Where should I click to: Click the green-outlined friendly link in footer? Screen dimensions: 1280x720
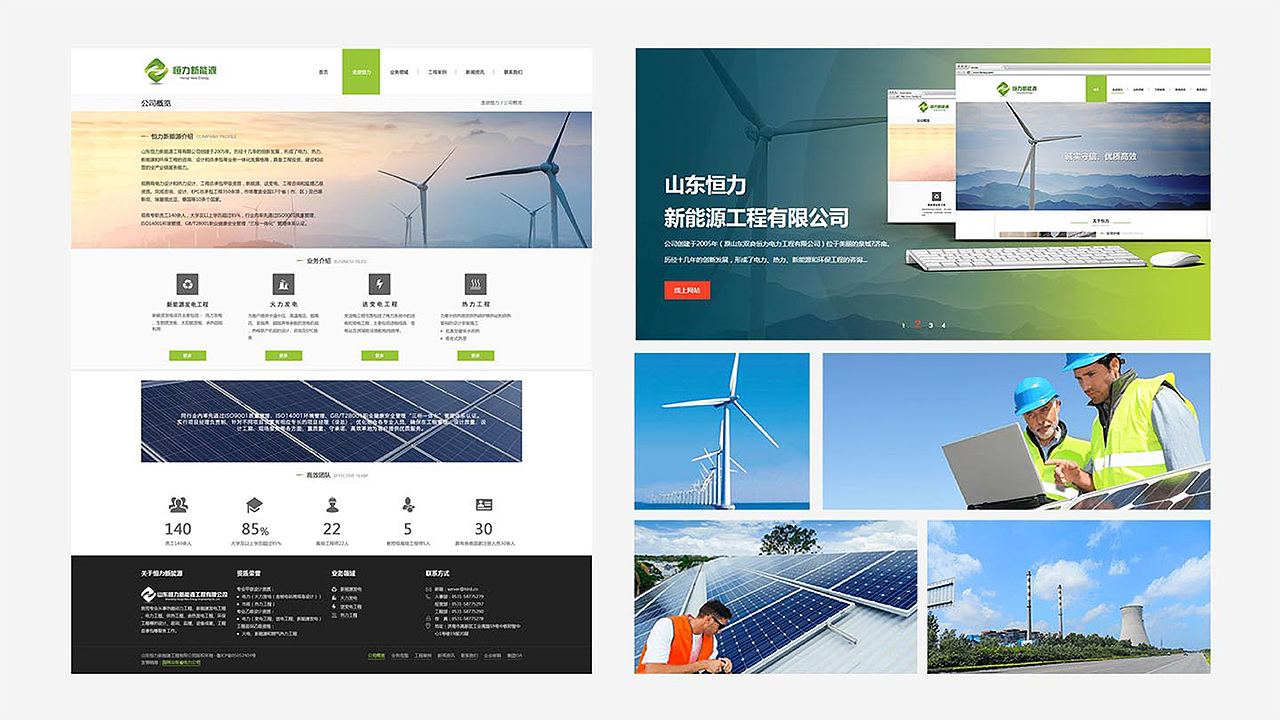[x=181, y=662]
